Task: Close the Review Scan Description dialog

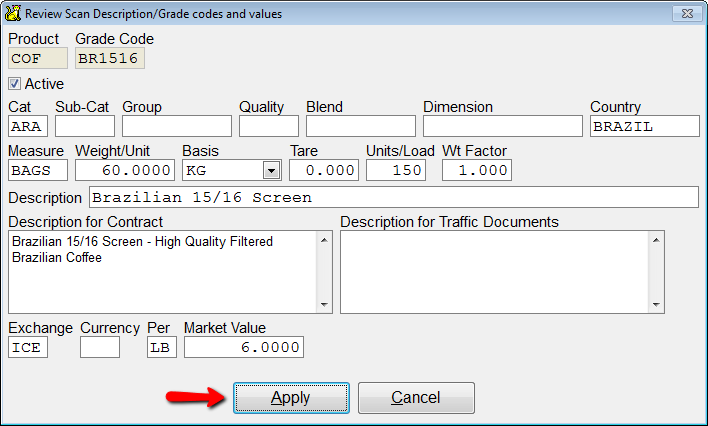Action: 687,14
